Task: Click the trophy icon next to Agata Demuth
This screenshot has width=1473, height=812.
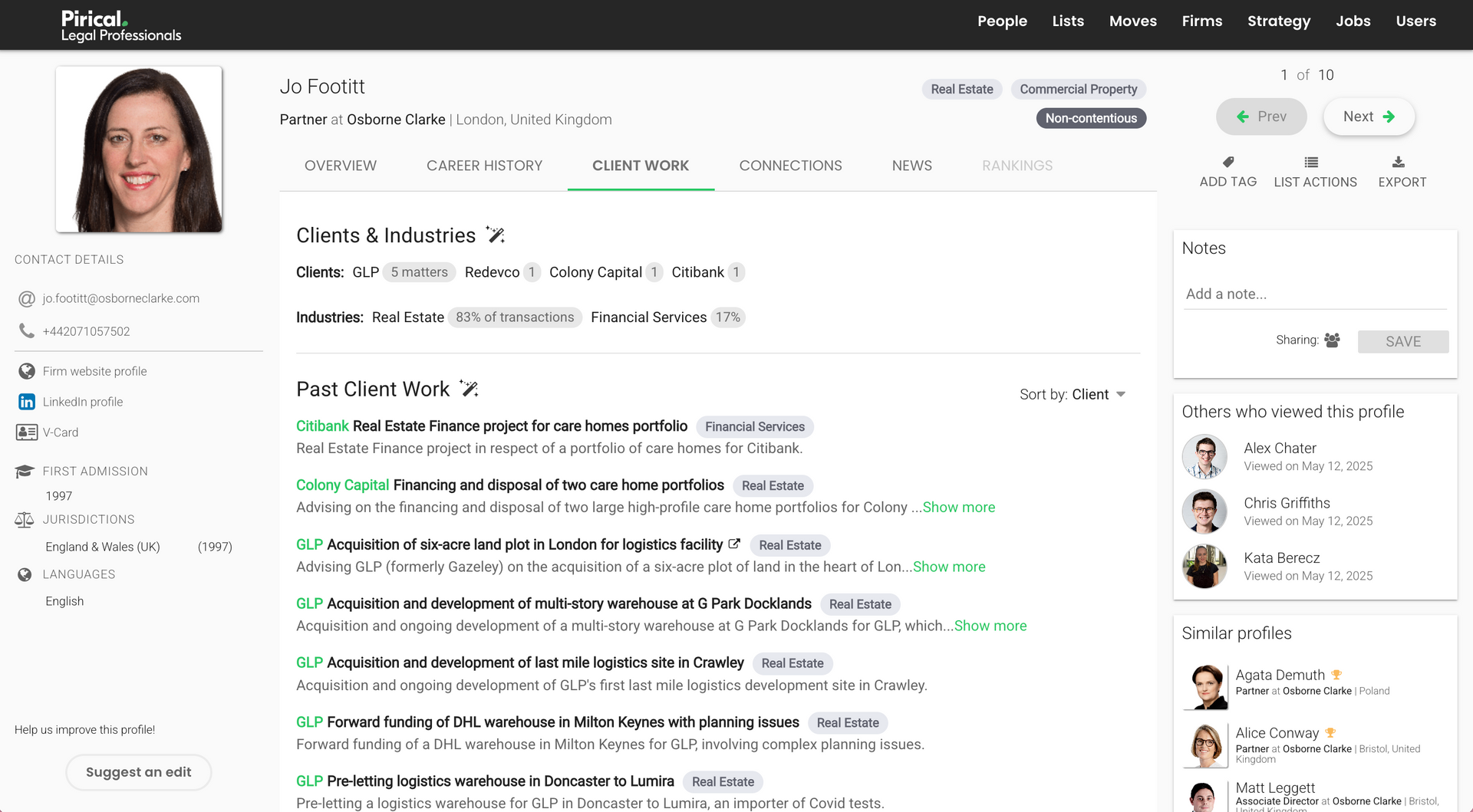Action: 1336,675
